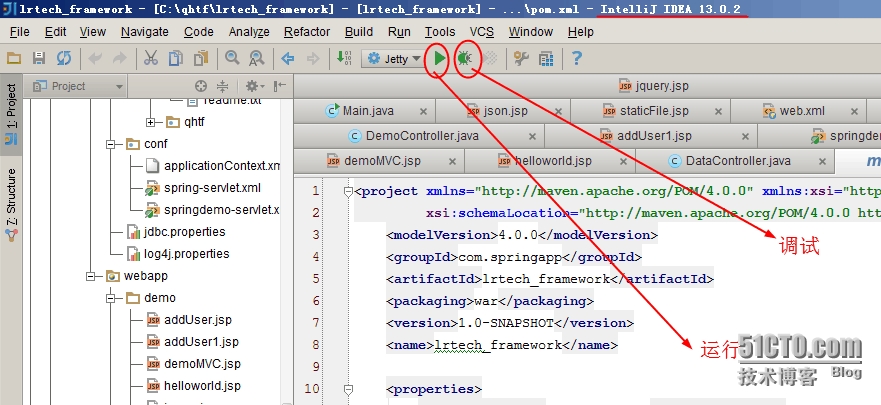Screen dimensions: 881x405
Task: Close the json.jsp tab
Action: [558, 112]
